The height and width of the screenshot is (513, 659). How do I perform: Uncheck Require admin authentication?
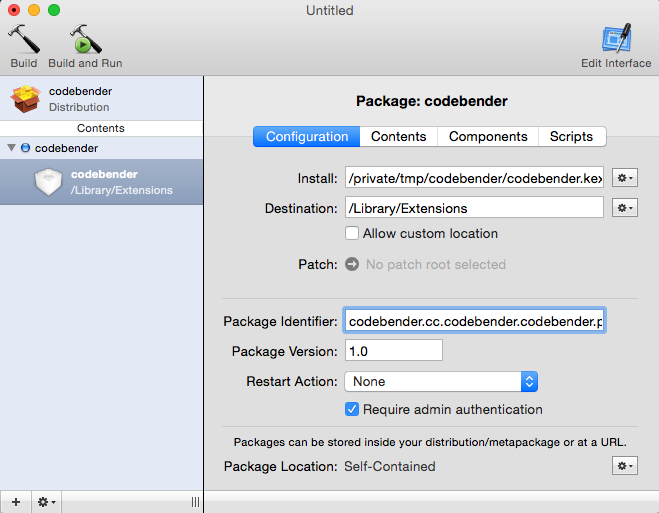pos(352,409)
